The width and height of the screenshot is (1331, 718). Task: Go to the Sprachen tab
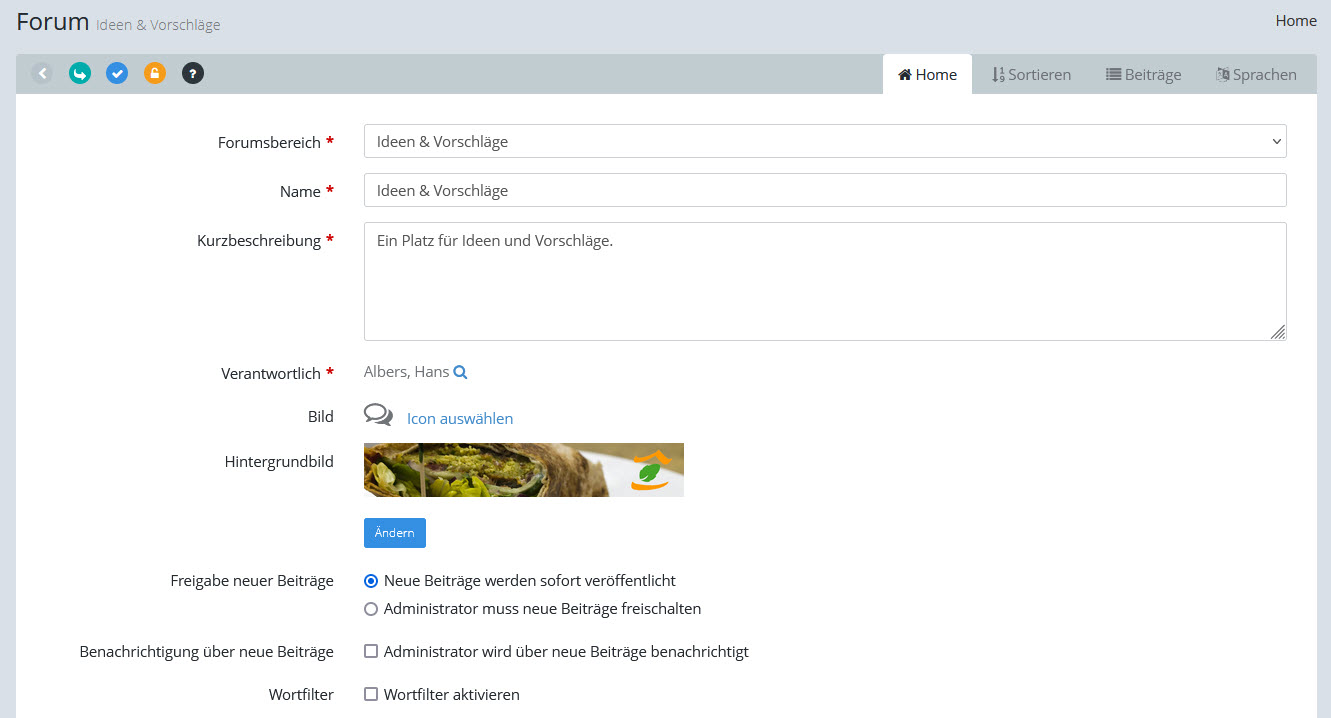click(x=1256, y=75)
